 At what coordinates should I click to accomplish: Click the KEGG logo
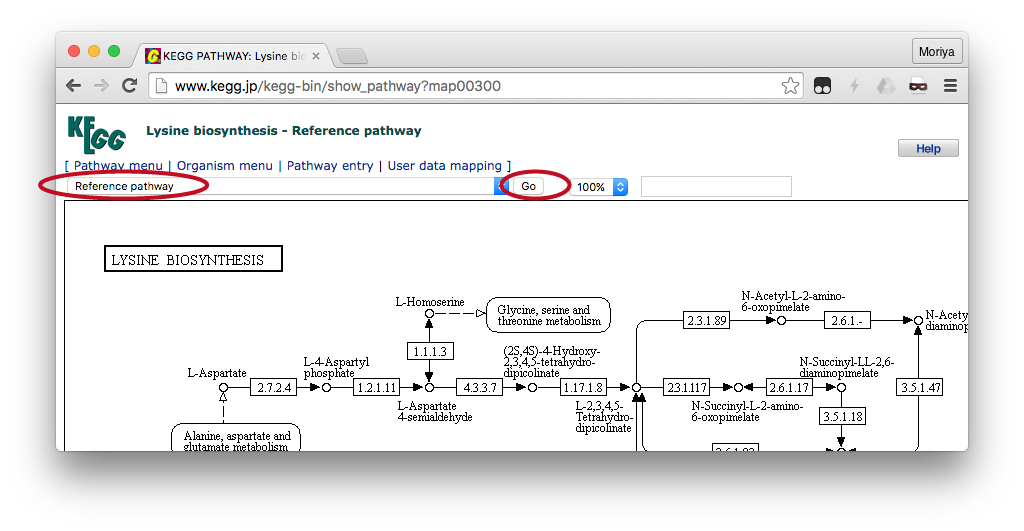(x=97, y=134)
